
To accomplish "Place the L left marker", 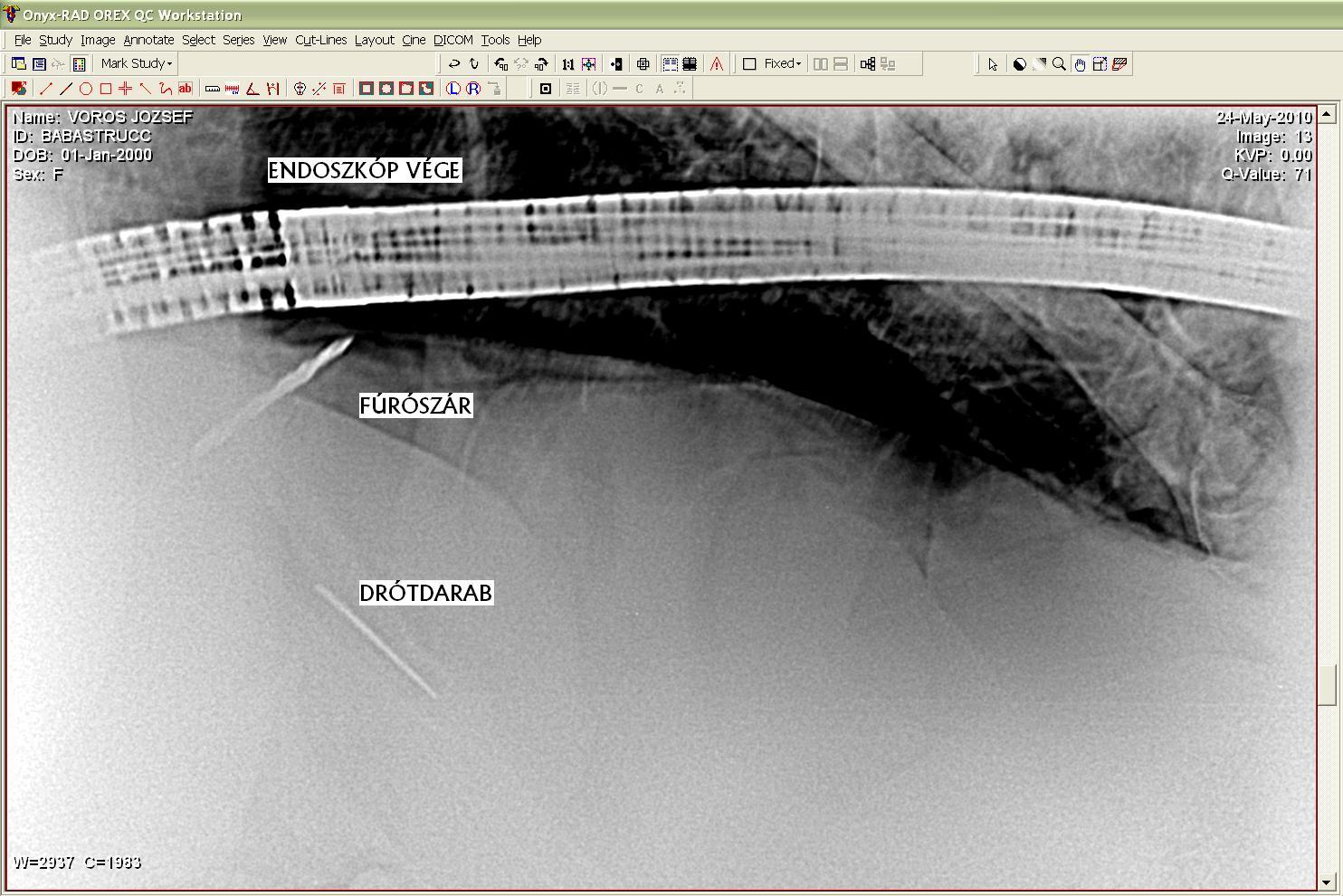I will point(453,89).
